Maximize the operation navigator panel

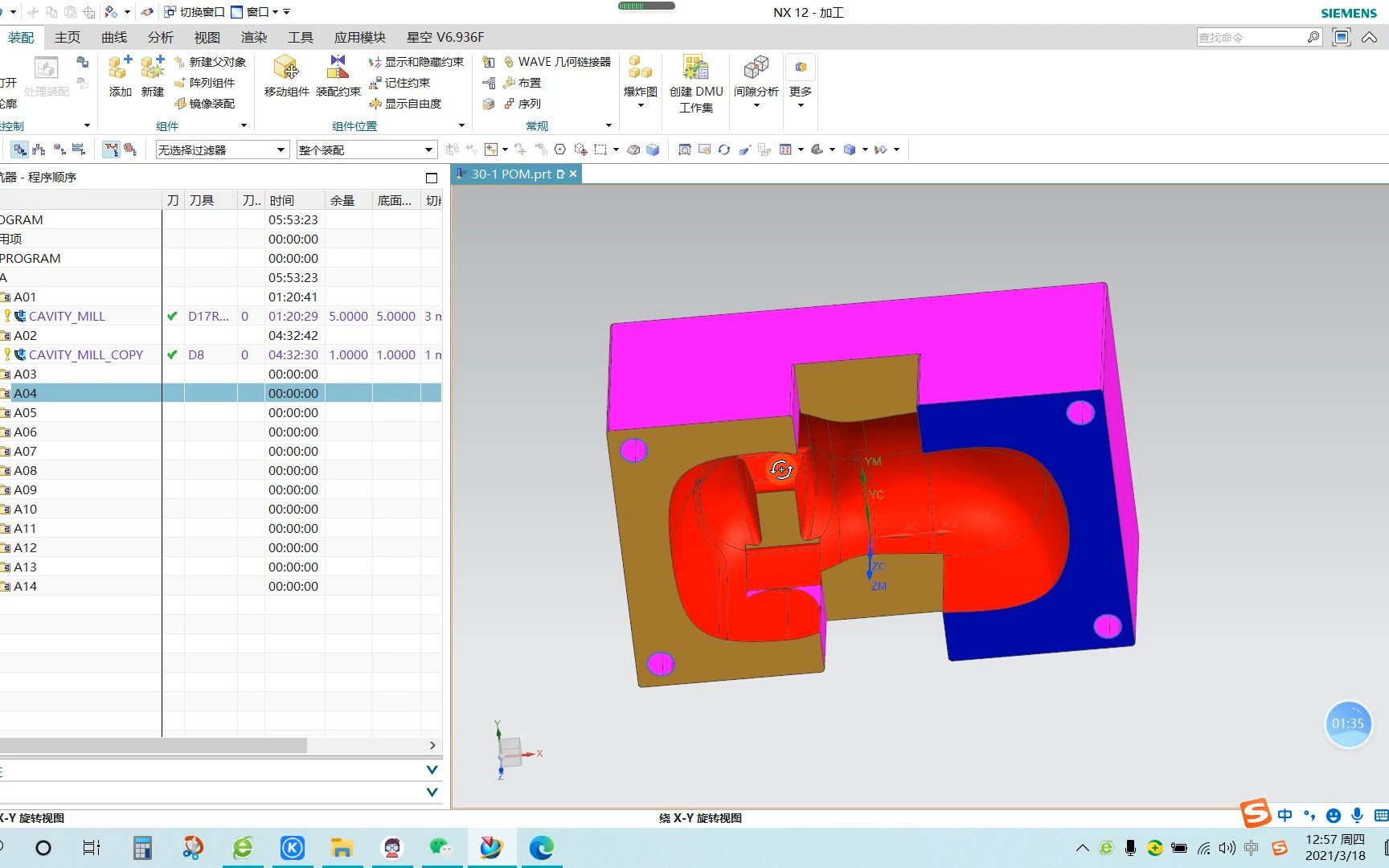pyautogui.click(x=432, y=178)
